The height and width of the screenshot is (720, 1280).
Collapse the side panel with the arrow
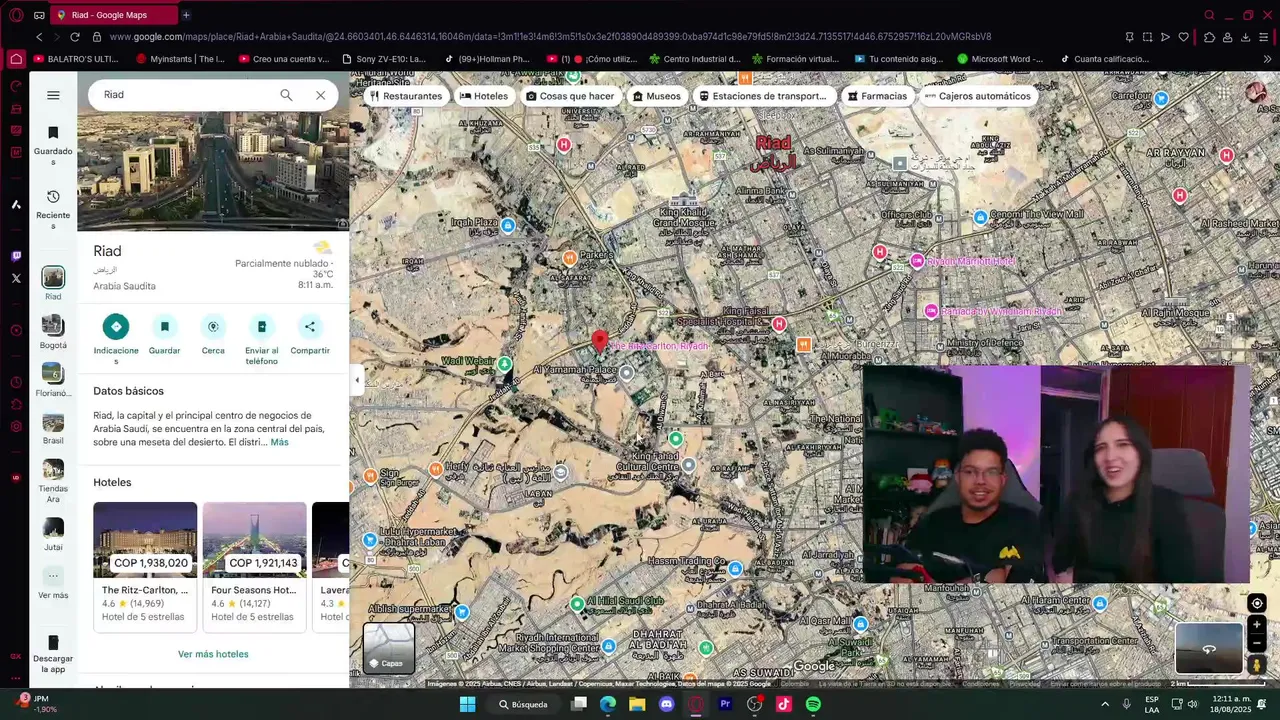point(357,380)
